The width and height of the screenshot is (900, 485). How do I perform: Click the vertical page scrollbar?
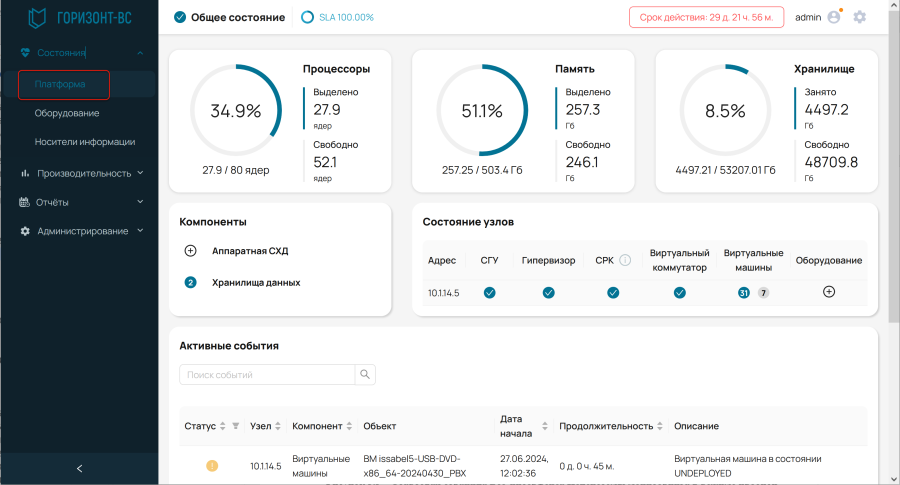coord(894,166)
